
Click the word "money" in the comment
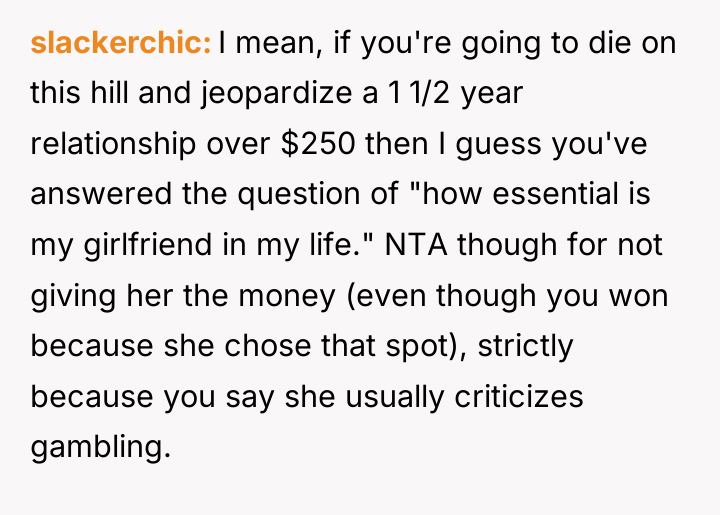coord(287,297)
